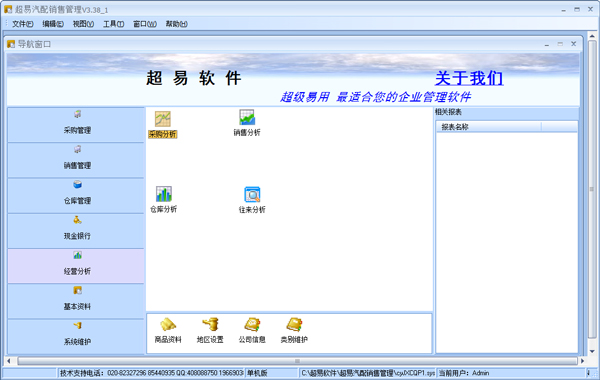
Task: Click the 超易软件 banner title
Action: (x=194, y=78)
